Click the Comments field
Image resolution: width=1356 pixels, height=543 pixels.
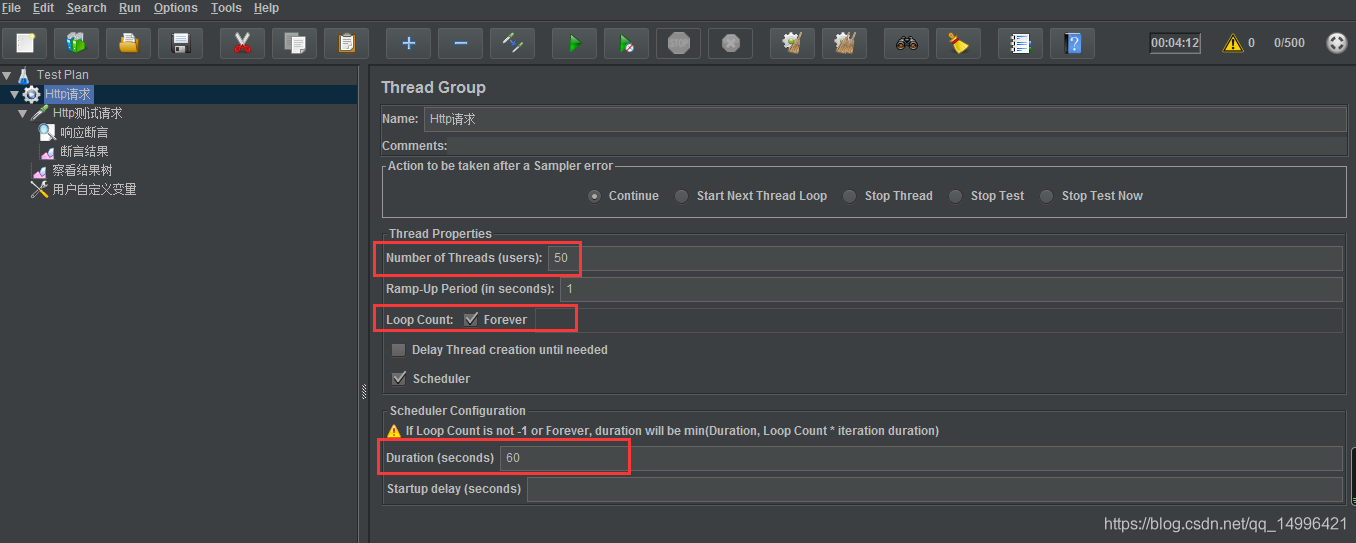pos(898,146)
